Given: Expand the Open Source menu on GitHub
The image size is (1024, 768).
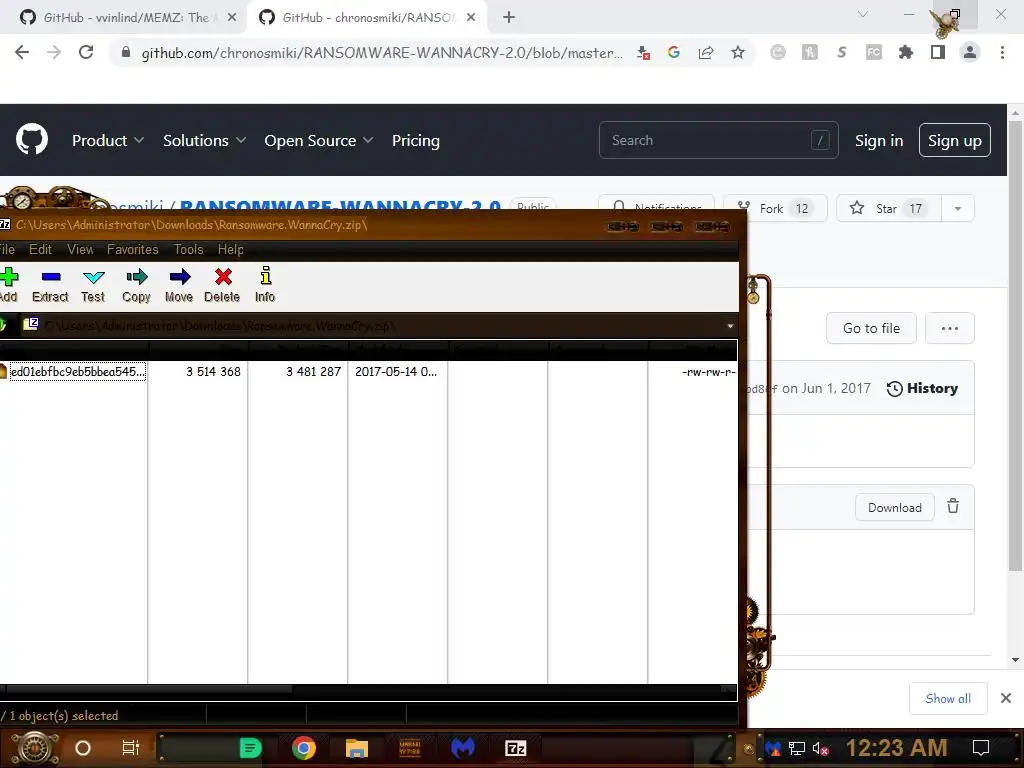Looking at the screenshot, I should coord(319,140).
